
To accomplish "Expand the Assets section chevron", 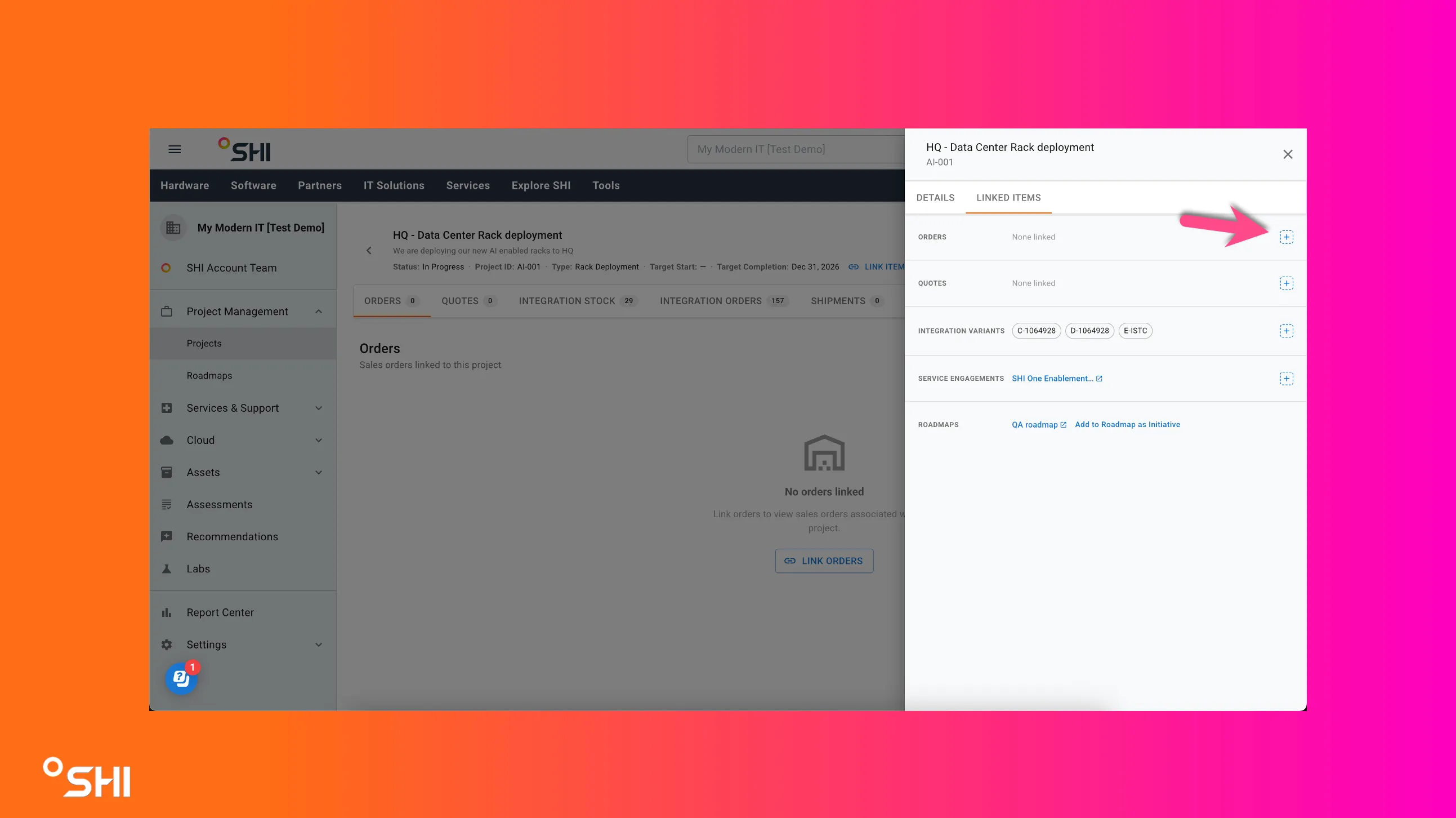I will 319,473.
